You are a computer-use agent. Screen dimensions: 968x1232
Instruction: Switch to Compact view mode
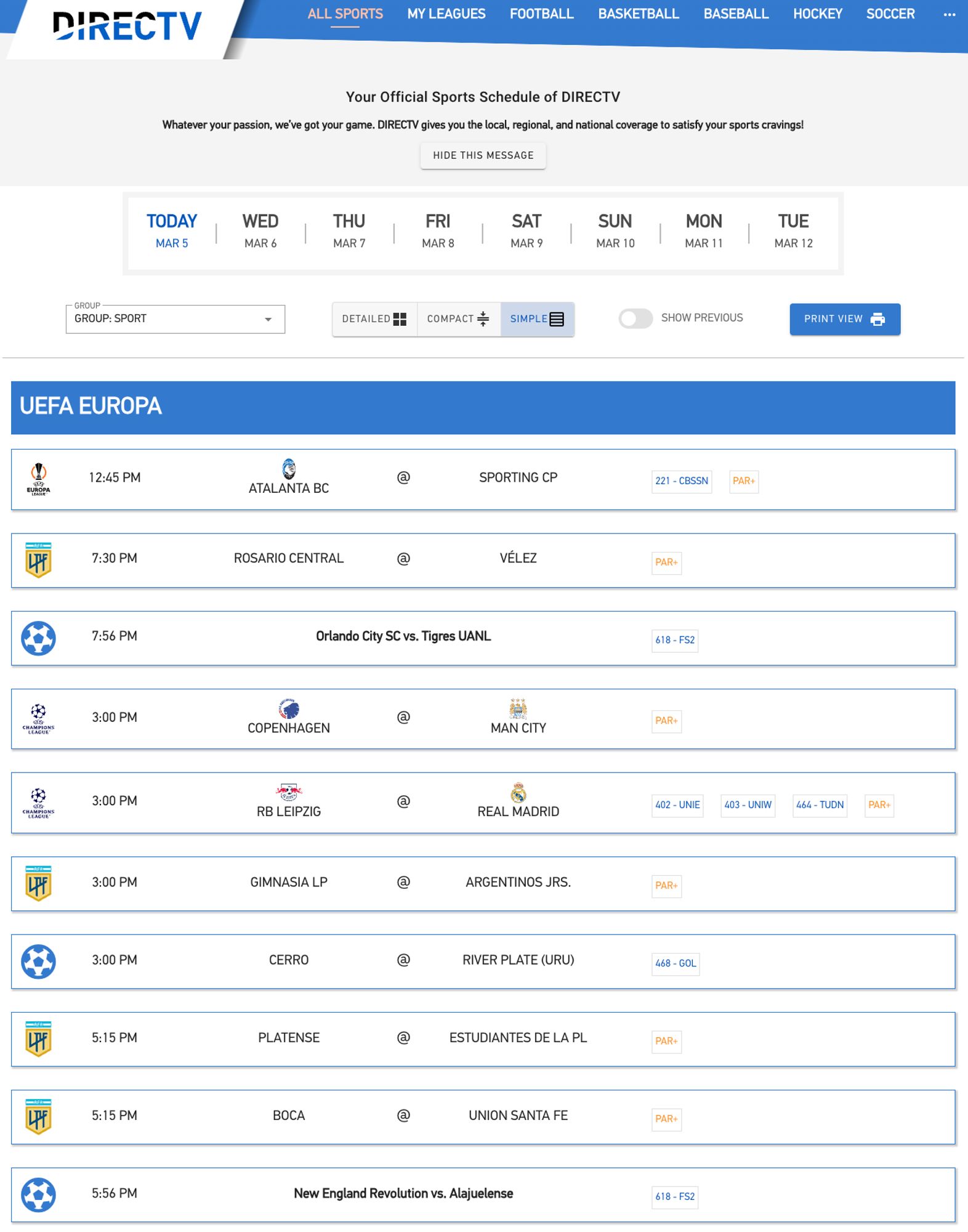tap(459, 319)
